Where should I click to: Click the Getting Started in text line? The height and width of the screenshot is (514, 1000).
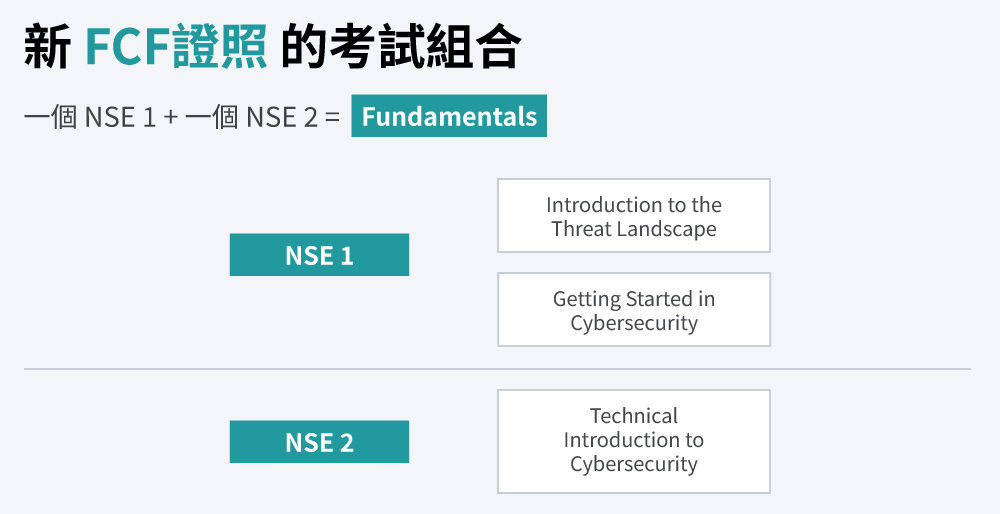[x=634, y=298]
